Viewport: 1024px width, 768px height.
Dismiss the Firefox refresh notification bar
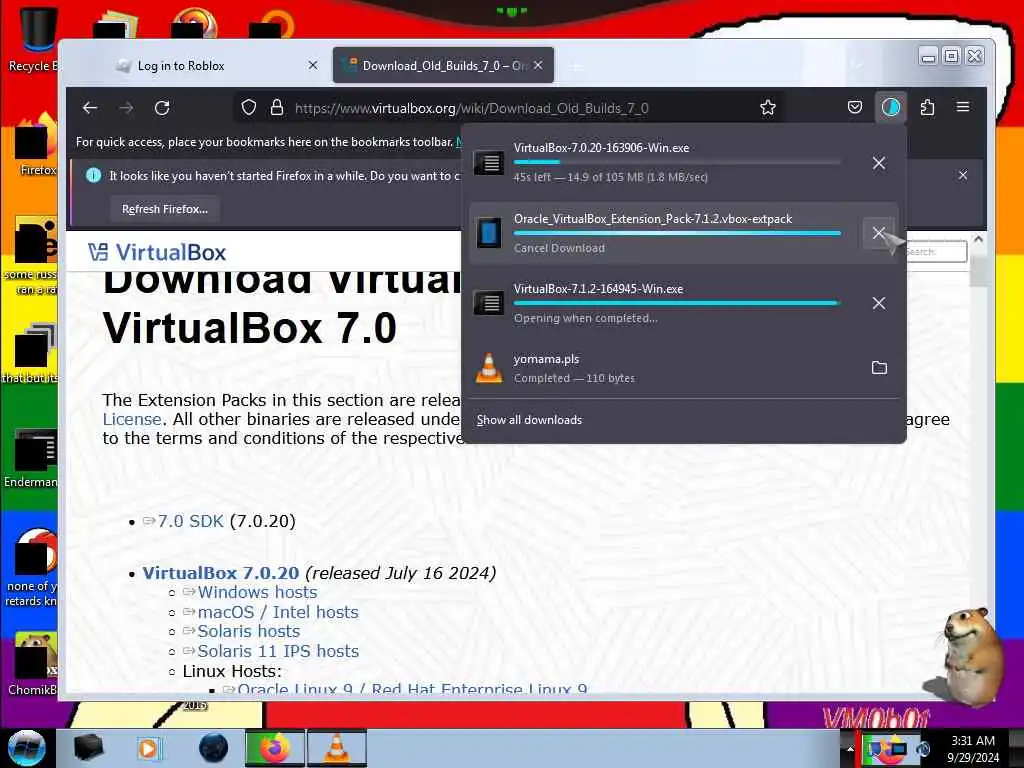tap(963, 175)
